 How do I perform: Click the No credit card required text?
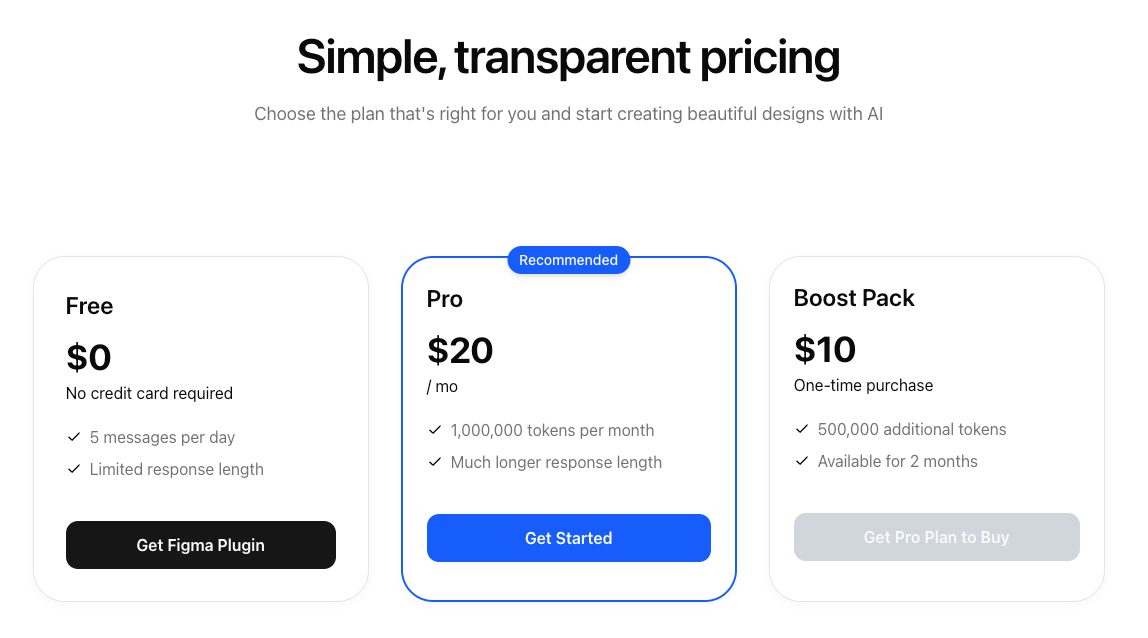[149, 393]
